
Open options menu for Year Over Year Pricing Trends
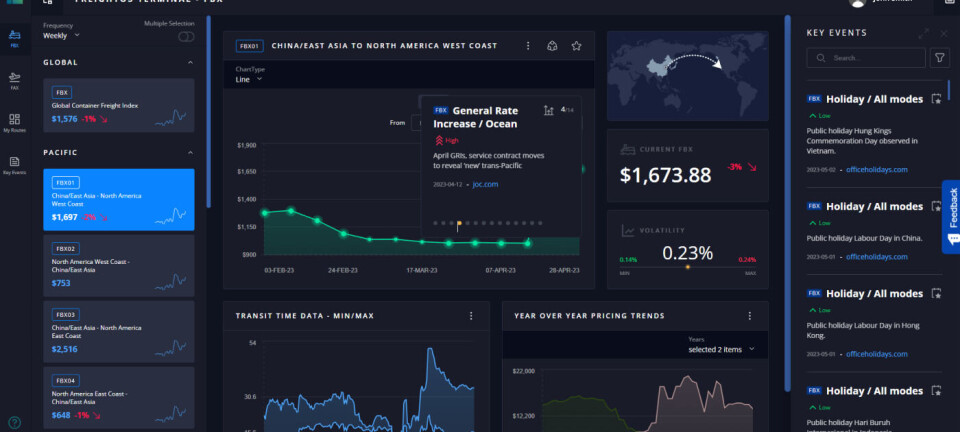pyautogui.click(x=750, y=315)
